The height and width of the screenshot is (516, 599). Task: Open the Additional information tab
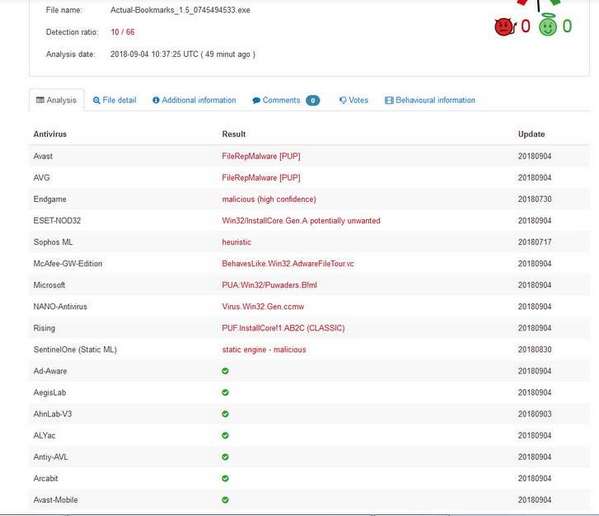[194, 100]
